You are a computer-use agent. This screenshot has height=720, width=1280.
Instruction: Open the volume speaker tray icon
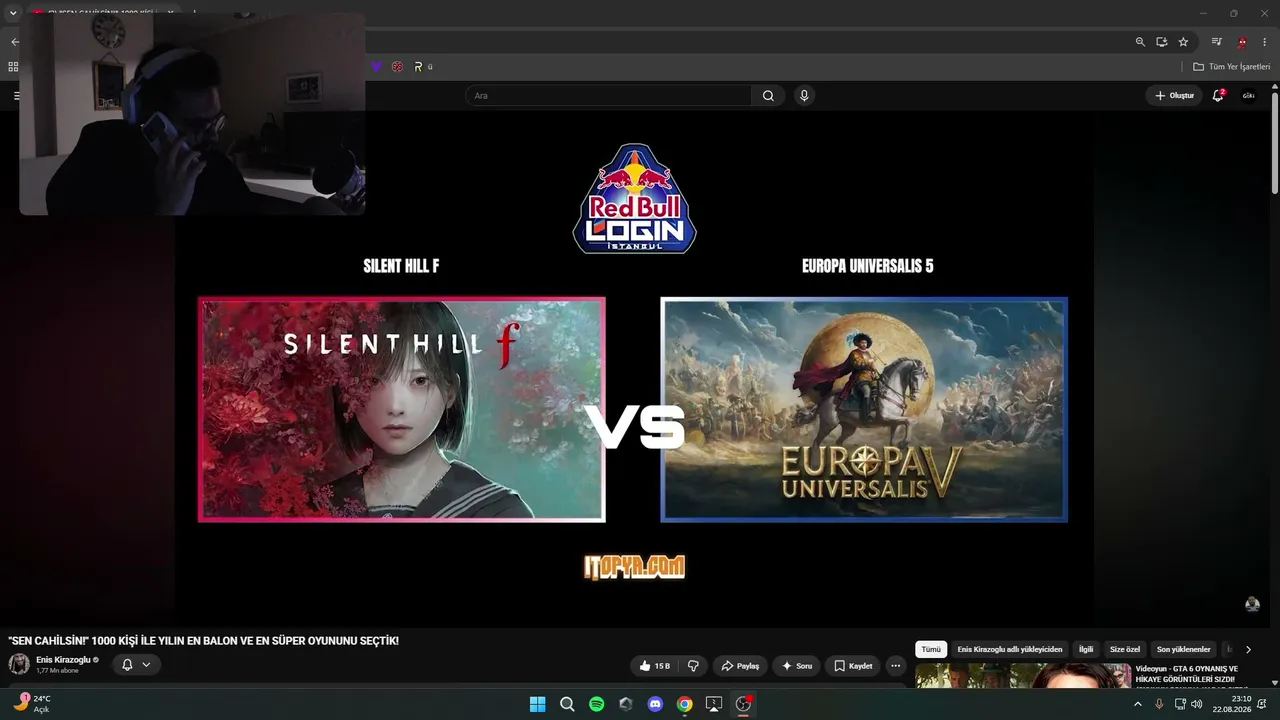[1197, 704]
